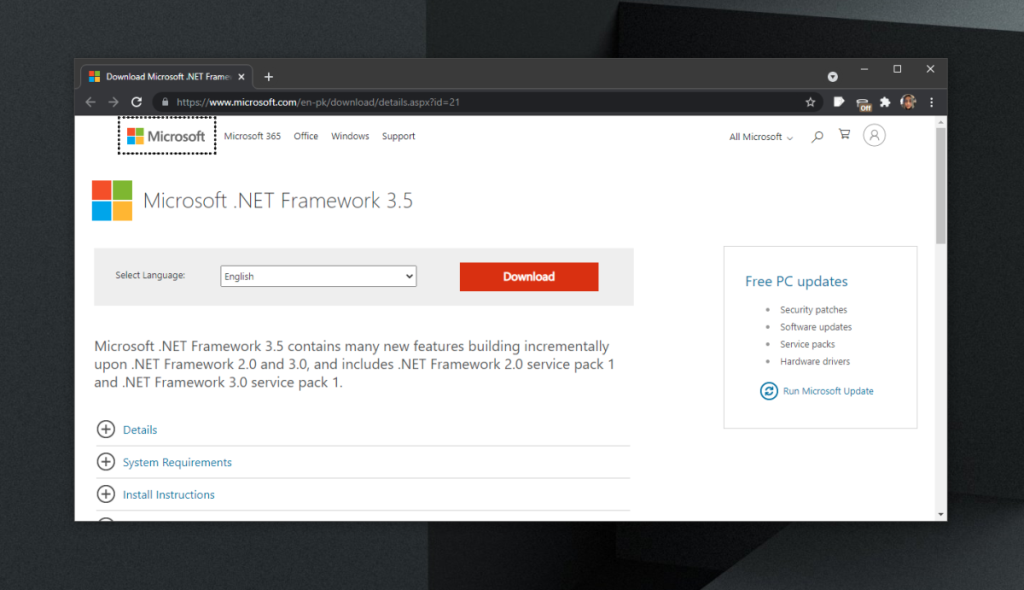Click the Chrome profile avatar
The height and width of the screenshot is (590, 1024).
[909, 101]
